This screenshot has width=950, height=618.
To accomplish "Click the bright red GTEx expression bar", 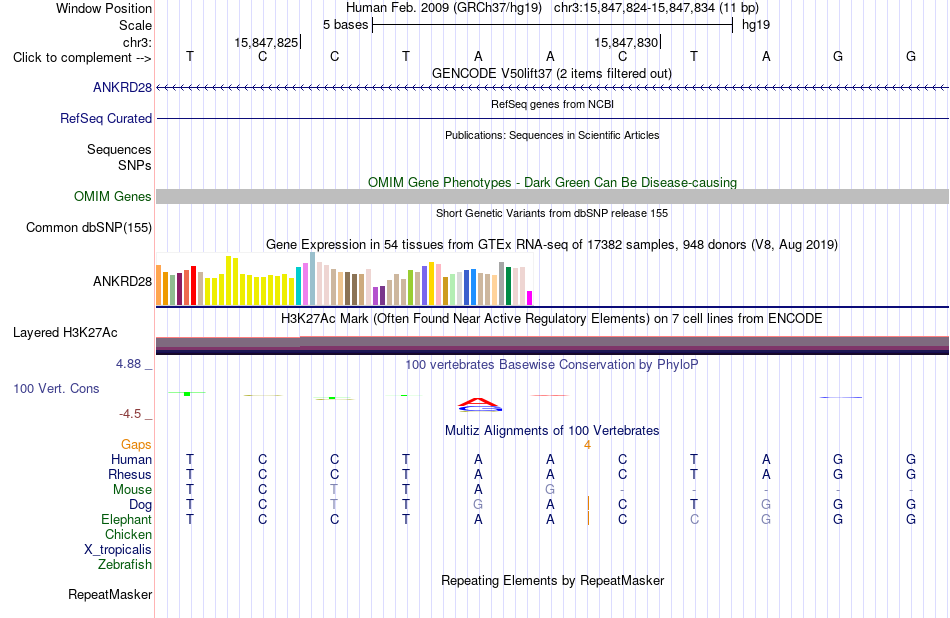I will 193,285.
